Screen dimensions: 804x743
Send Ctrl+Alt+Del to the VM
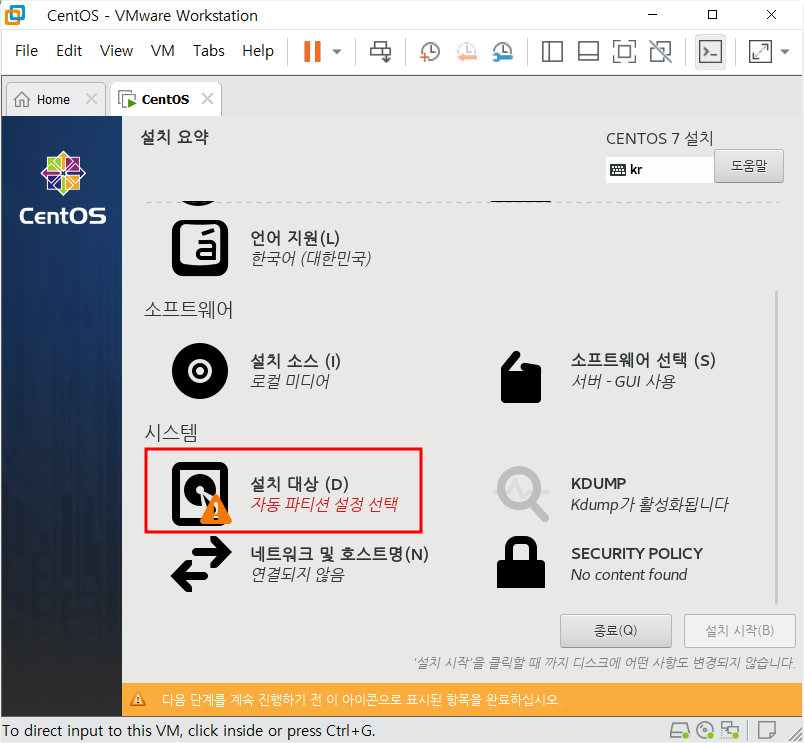pyautogui.click(x=380, y=51)
